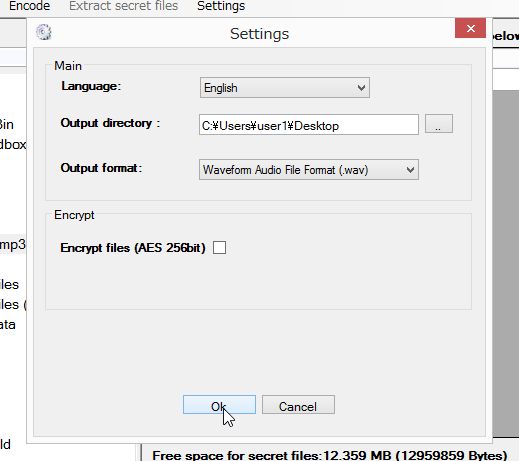The width and height of the screenshot is (519, 461).
Task: Click the Language dropdown arrow
Action: (361, 88)
